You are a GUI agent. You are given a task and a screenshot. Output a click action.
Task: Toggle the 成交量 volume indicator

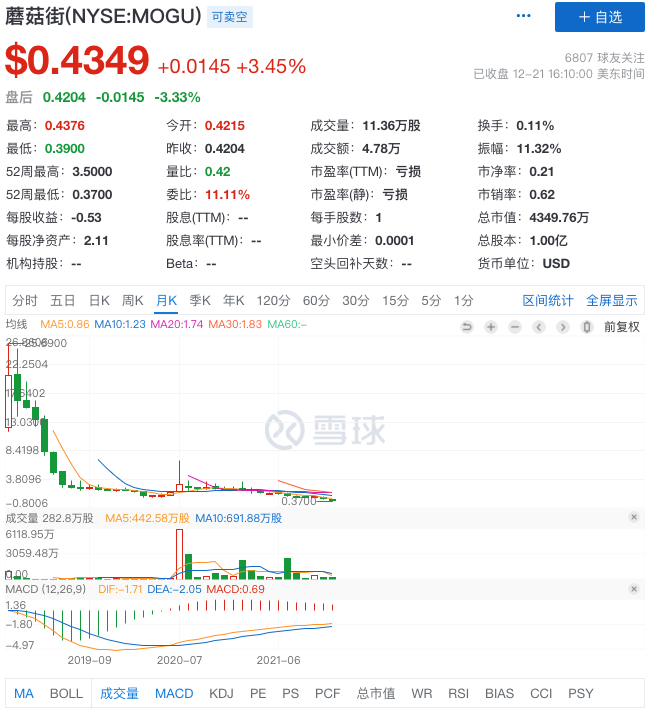click(119, 694)
